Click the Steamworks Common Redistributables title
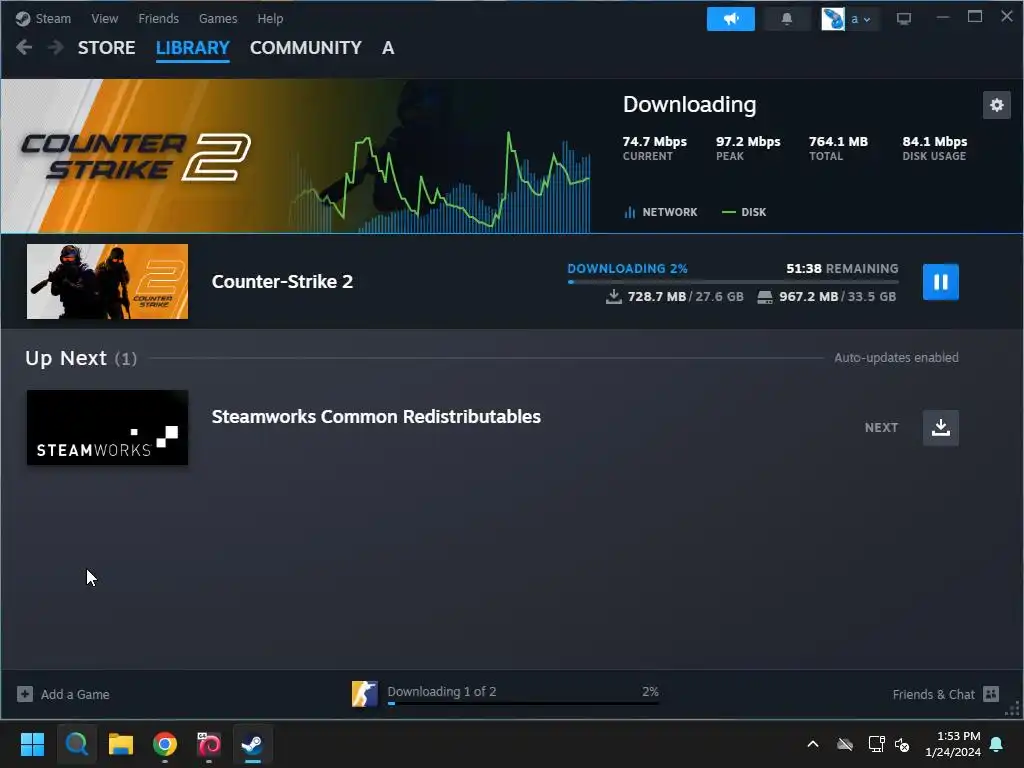 376,417
